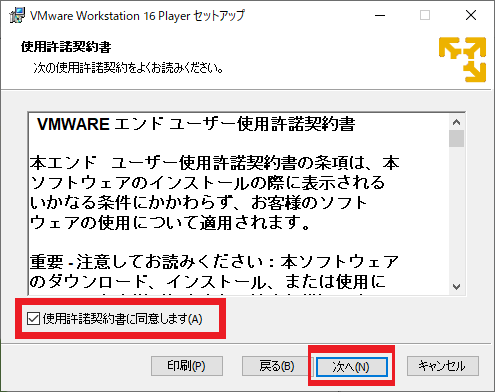Minimize the setup window
Image resolution: width=495 pixels, height=392 pixels.
pos(380,15)
